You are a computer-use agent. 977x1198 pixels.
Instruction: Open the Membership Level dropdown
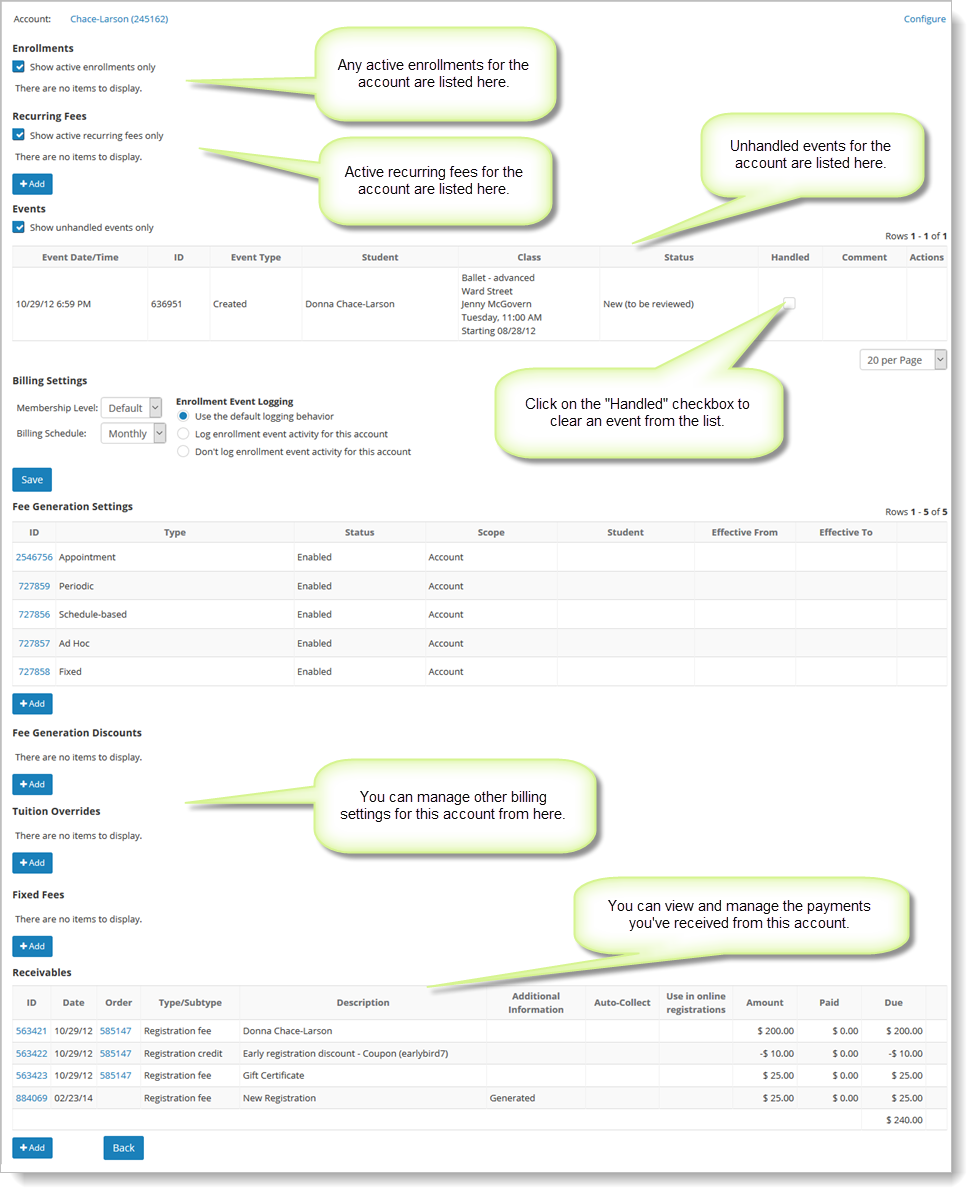click(x=131, y=408)
